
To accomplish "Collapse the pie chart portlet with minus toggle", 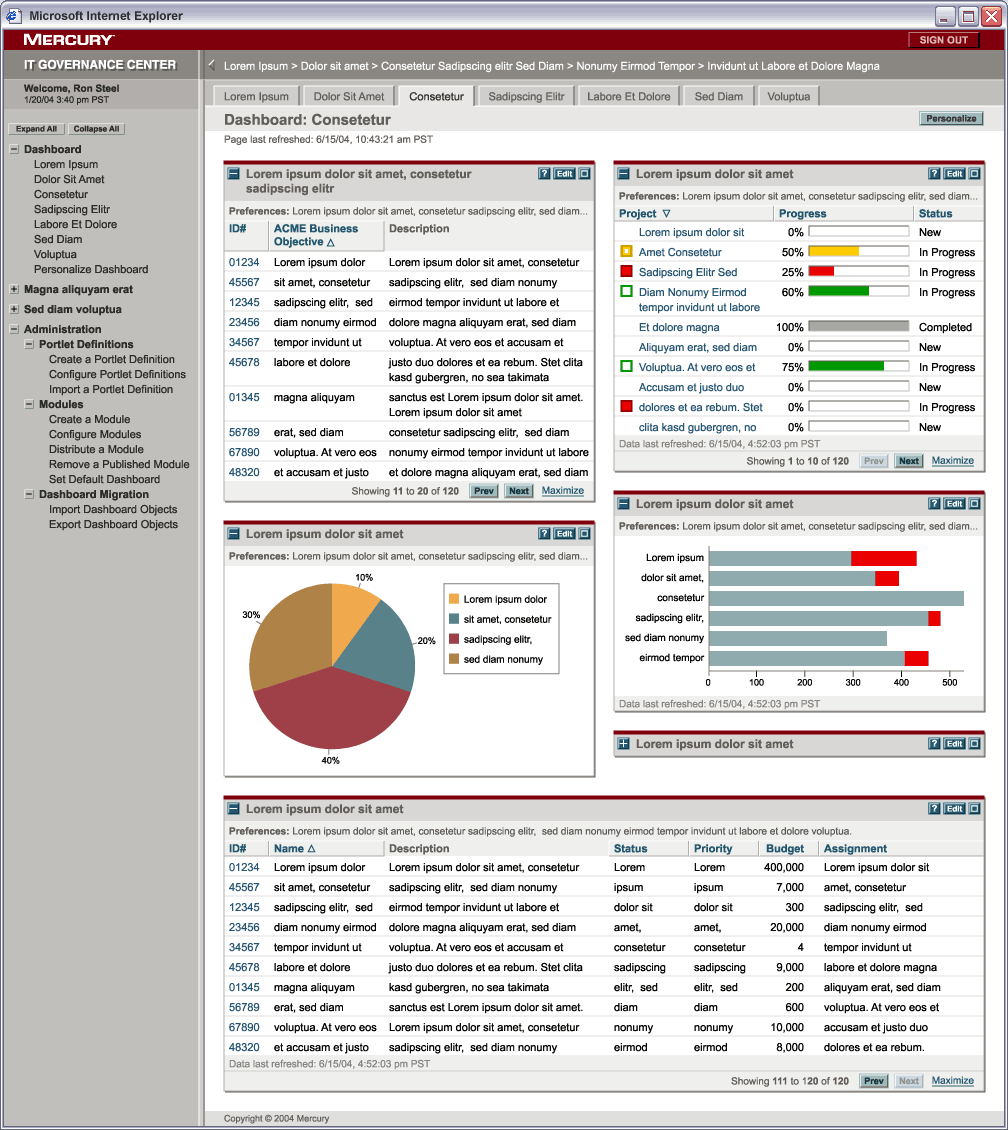I will [x=233, y=534].
